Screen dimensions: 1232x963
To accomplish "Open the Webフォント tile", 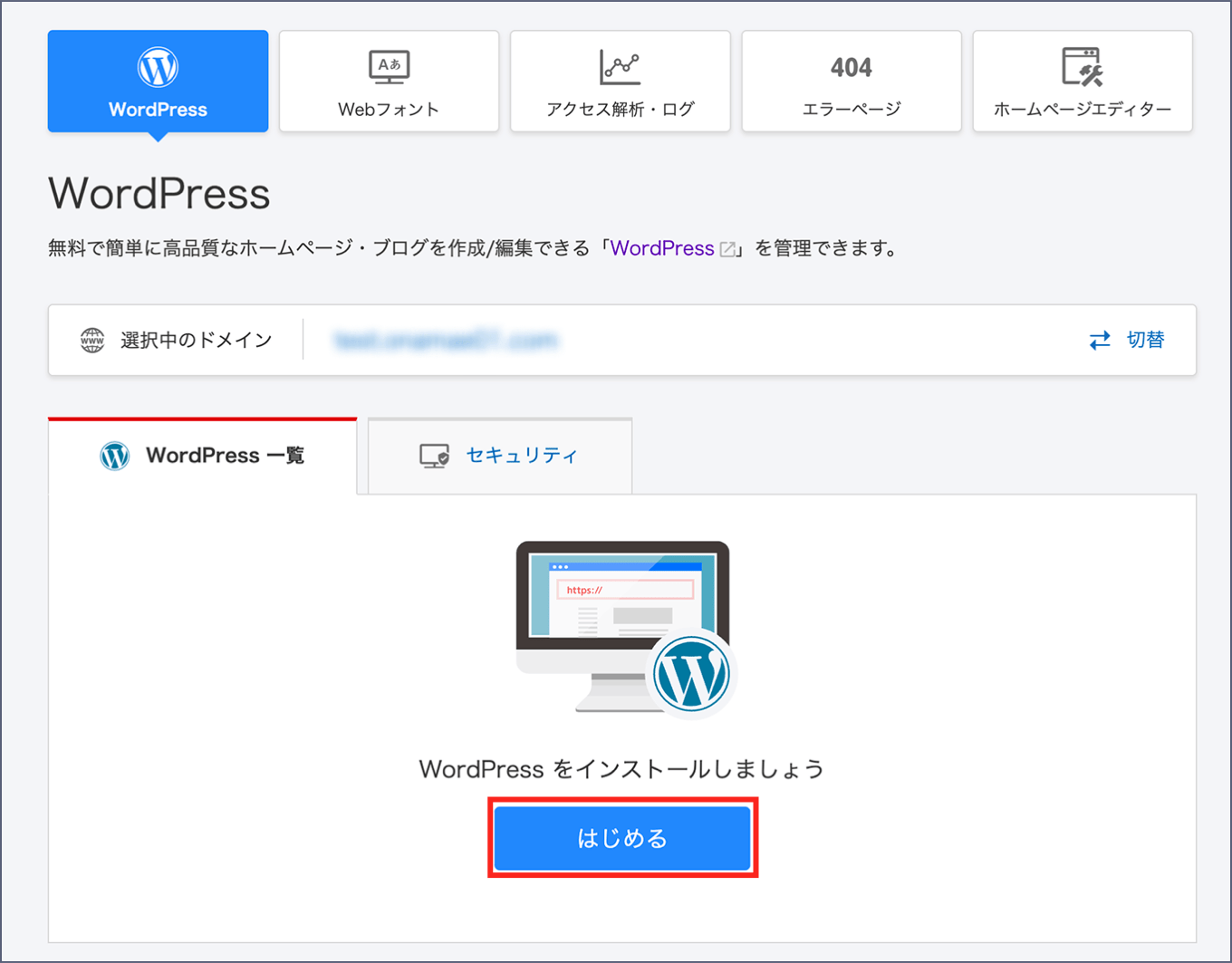I will tap(389, 82).
